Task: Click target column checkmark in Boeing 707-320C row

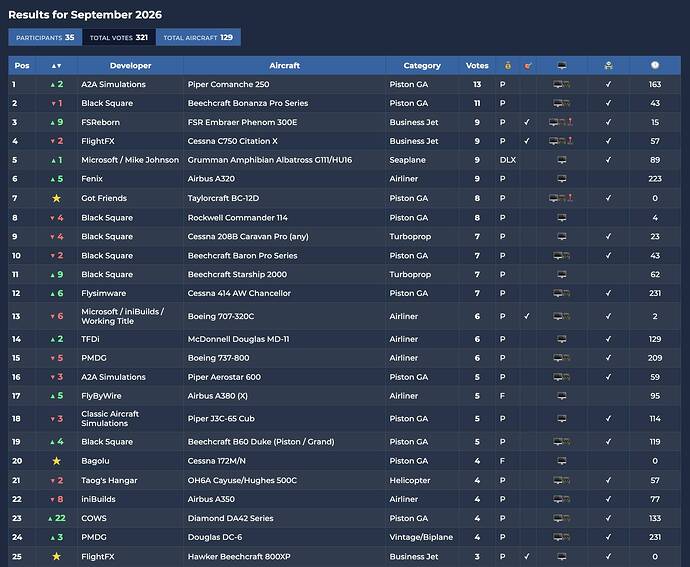Action: click(x=527, y=316)
